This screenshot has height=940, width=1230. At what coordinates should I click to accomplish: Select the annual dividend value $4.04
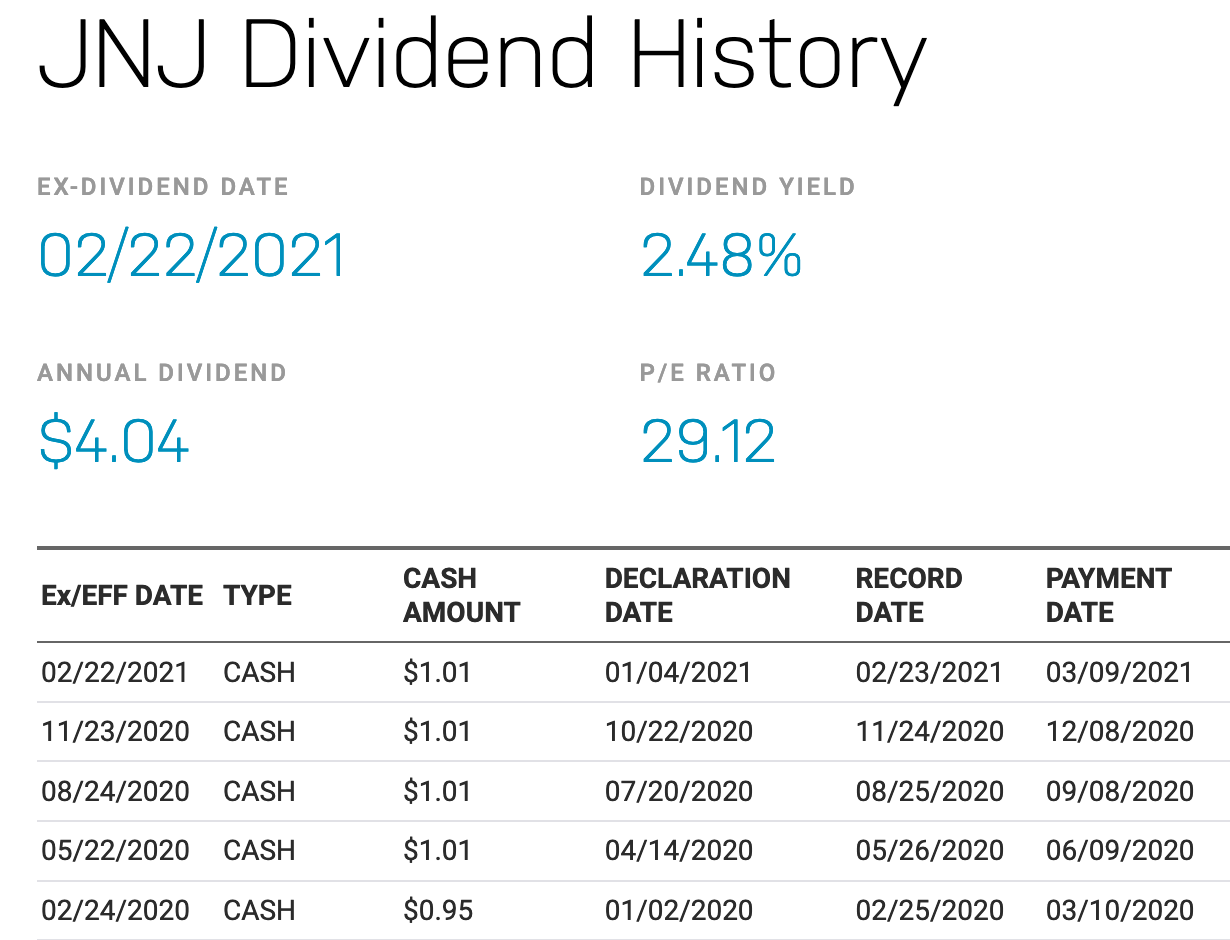point(114,441)
